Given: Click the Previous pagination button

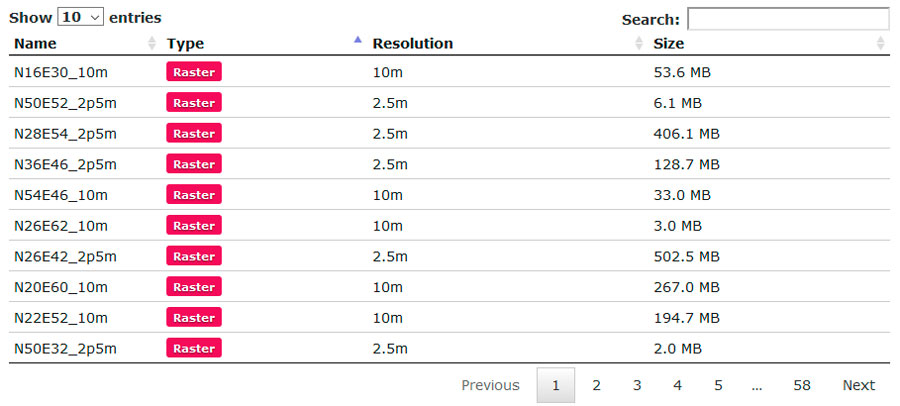Looking at the screenshot, I should (490, 385).
